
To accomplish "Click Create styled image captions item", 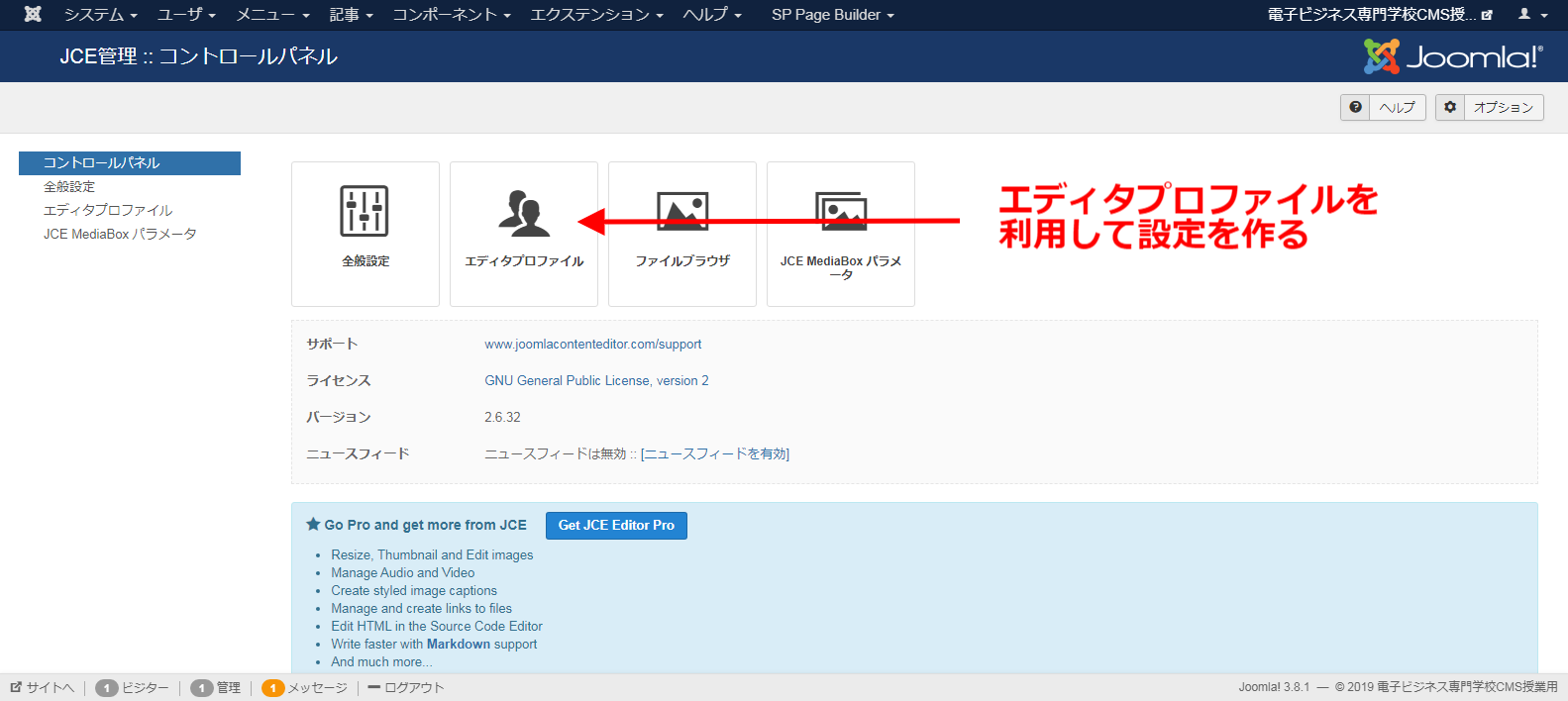I will (414, 591).
